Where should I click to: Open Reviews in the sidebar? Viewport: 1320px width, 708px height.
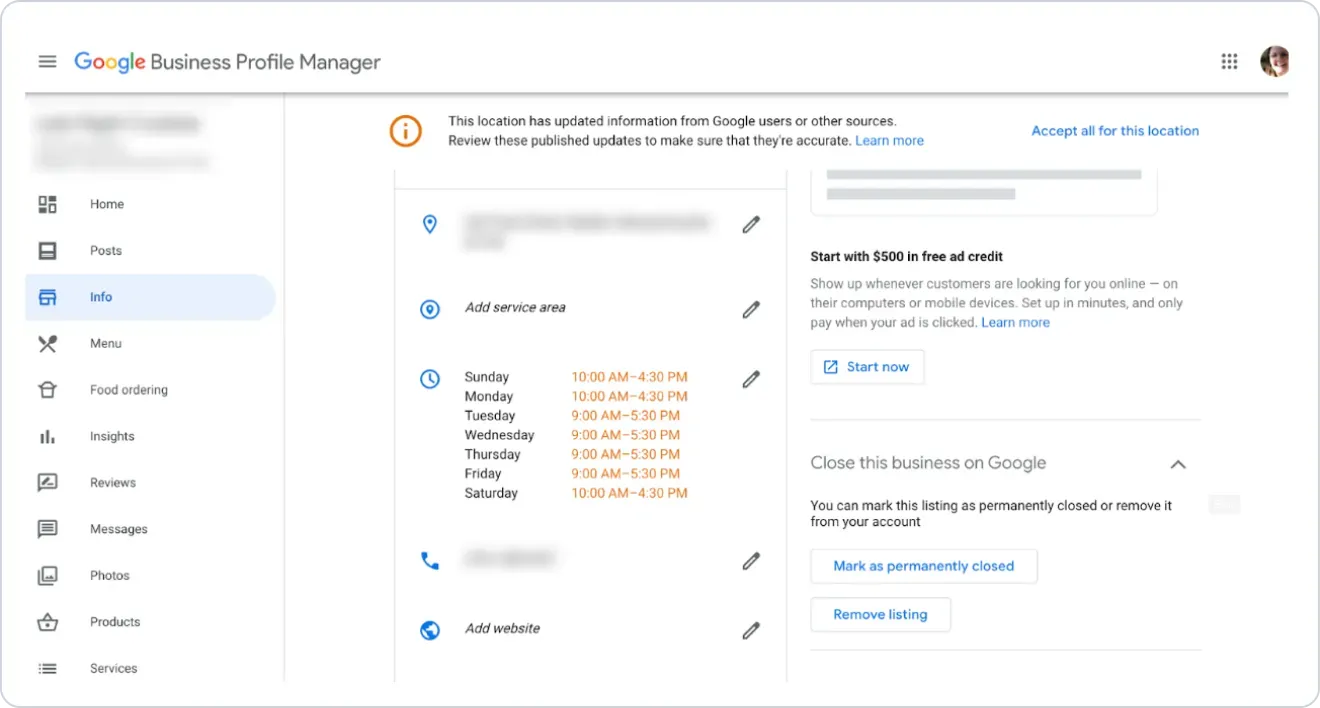coord(113,483)
